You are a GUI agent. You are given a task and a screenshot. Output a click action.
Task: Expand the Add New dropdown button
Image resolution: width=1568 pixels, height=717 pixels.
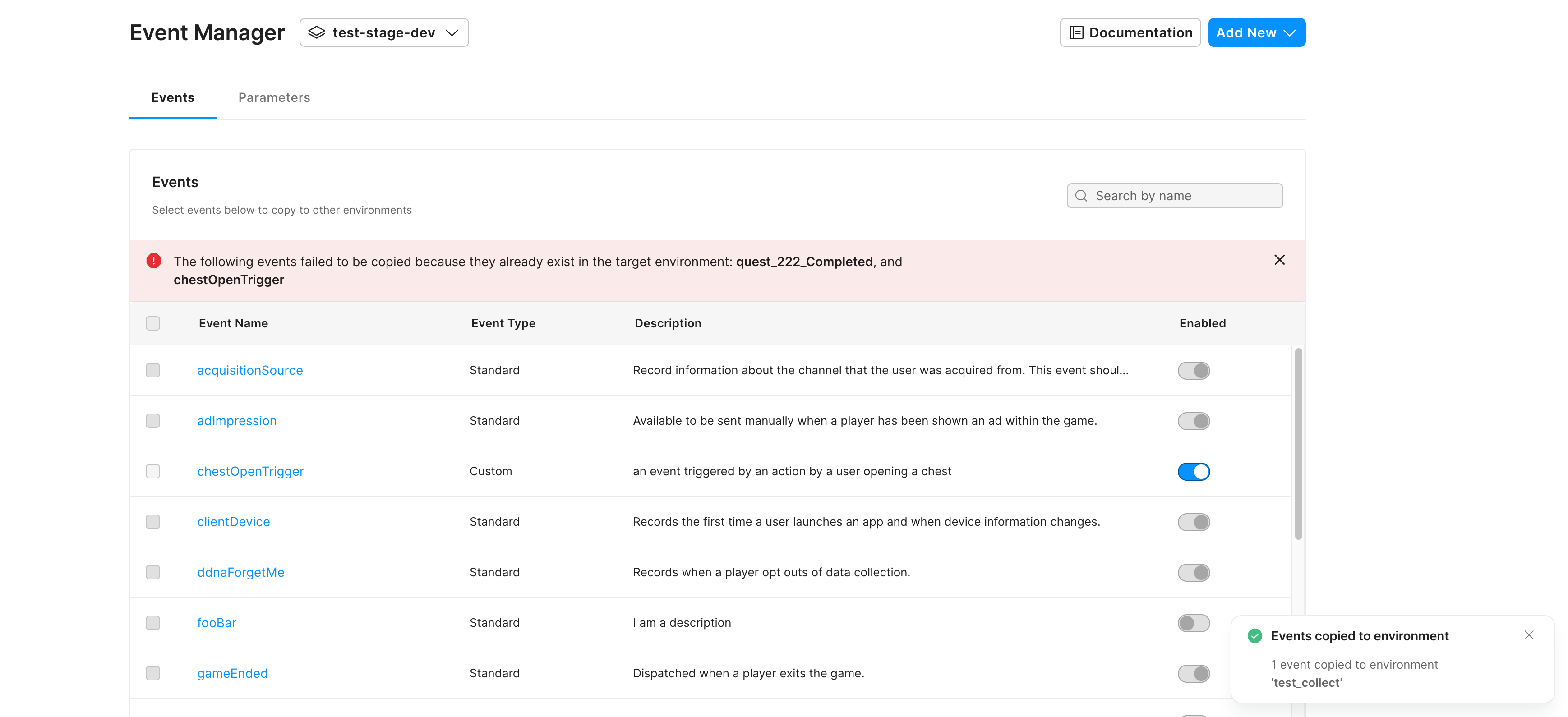[1256, 33]
